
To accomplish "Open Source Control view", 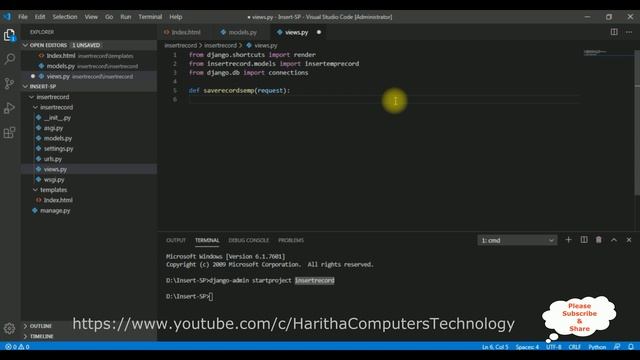I will click(x=9, y=83).
